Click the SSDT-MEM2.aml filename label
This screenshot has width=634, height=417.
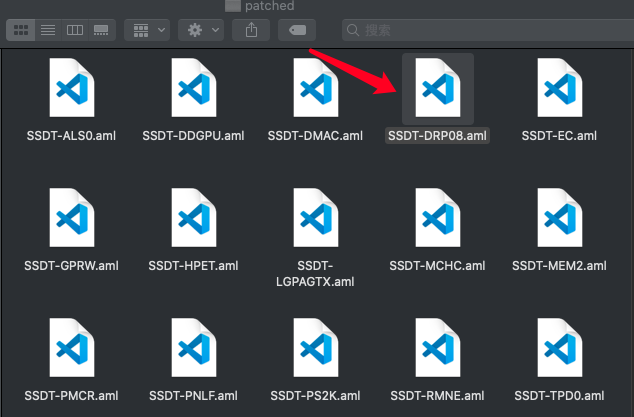(x=559, y=266)
